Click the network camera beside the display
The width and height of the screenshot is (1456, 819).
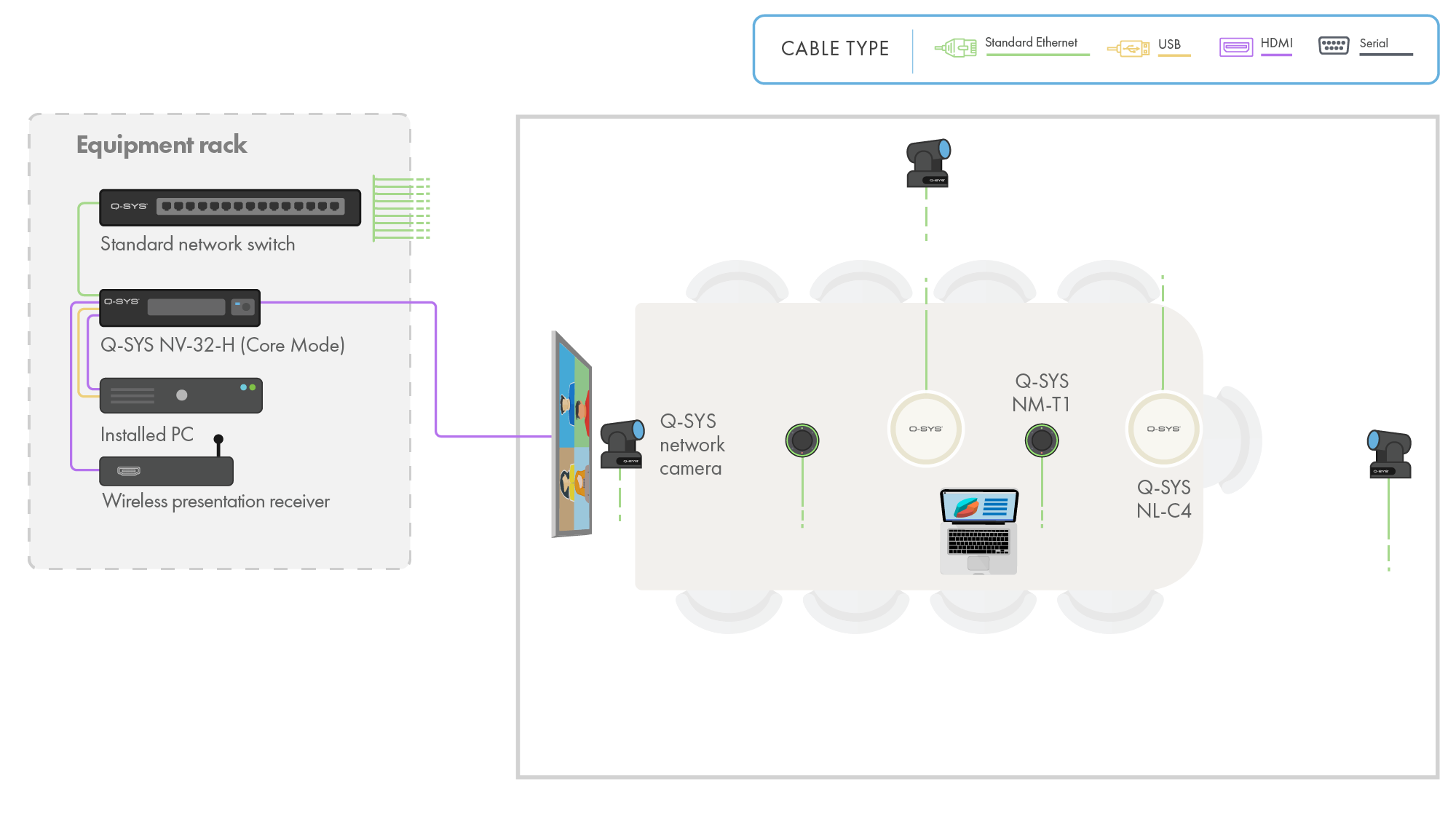[622, 443]
